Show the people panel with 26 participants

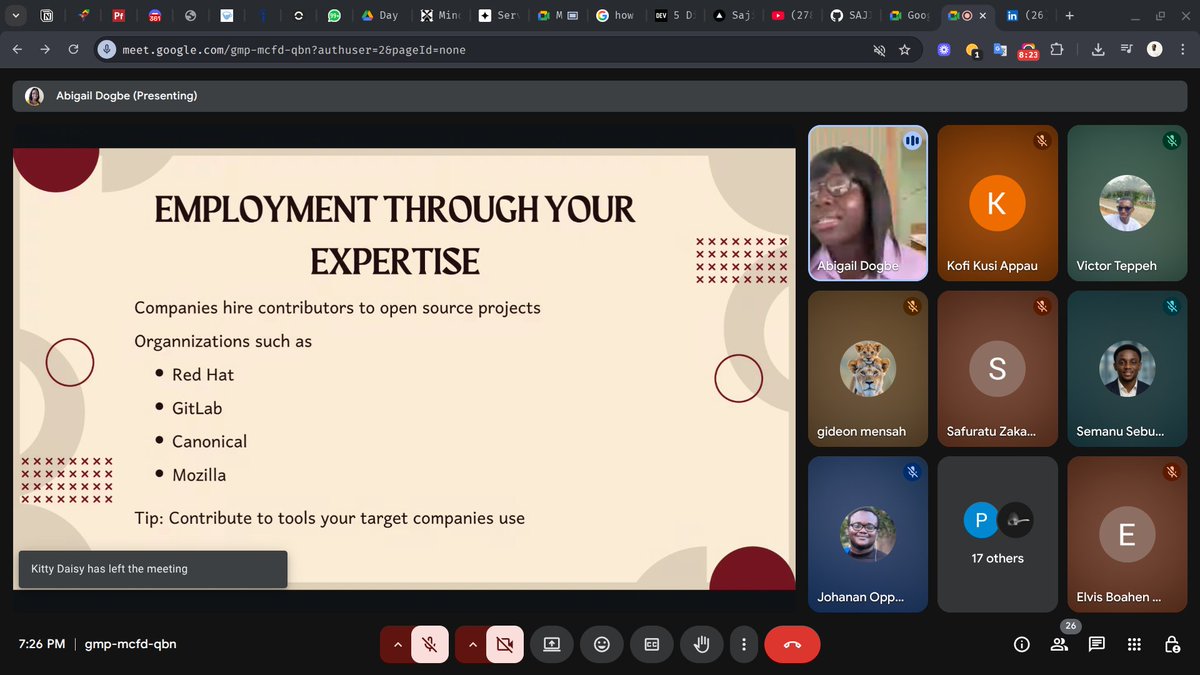click(x=1059, y=645)
